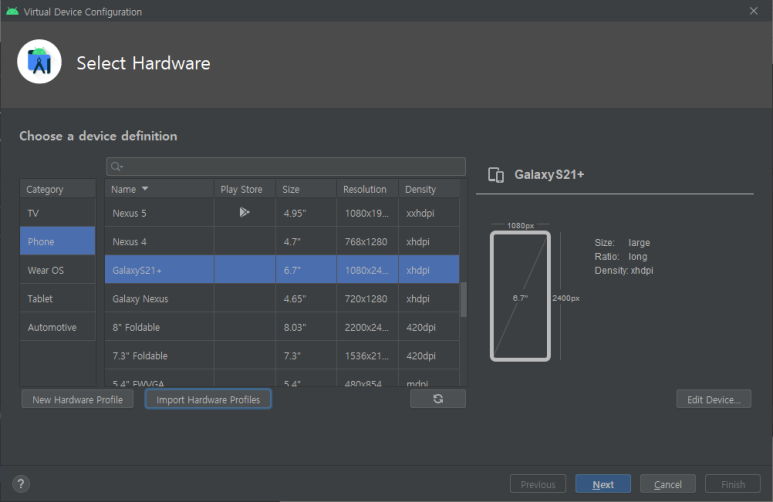Select the Tablet category
The width and height of the screenshot is (773, 502).
pos(58,299)
